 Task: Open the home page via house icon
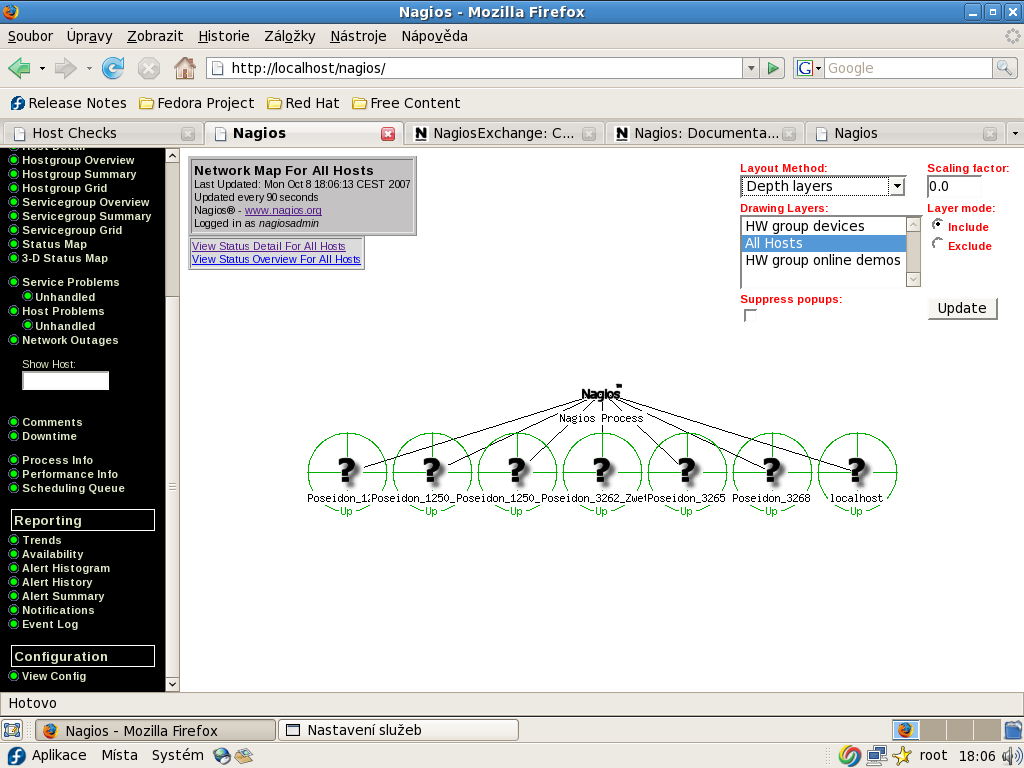[185, 67]
